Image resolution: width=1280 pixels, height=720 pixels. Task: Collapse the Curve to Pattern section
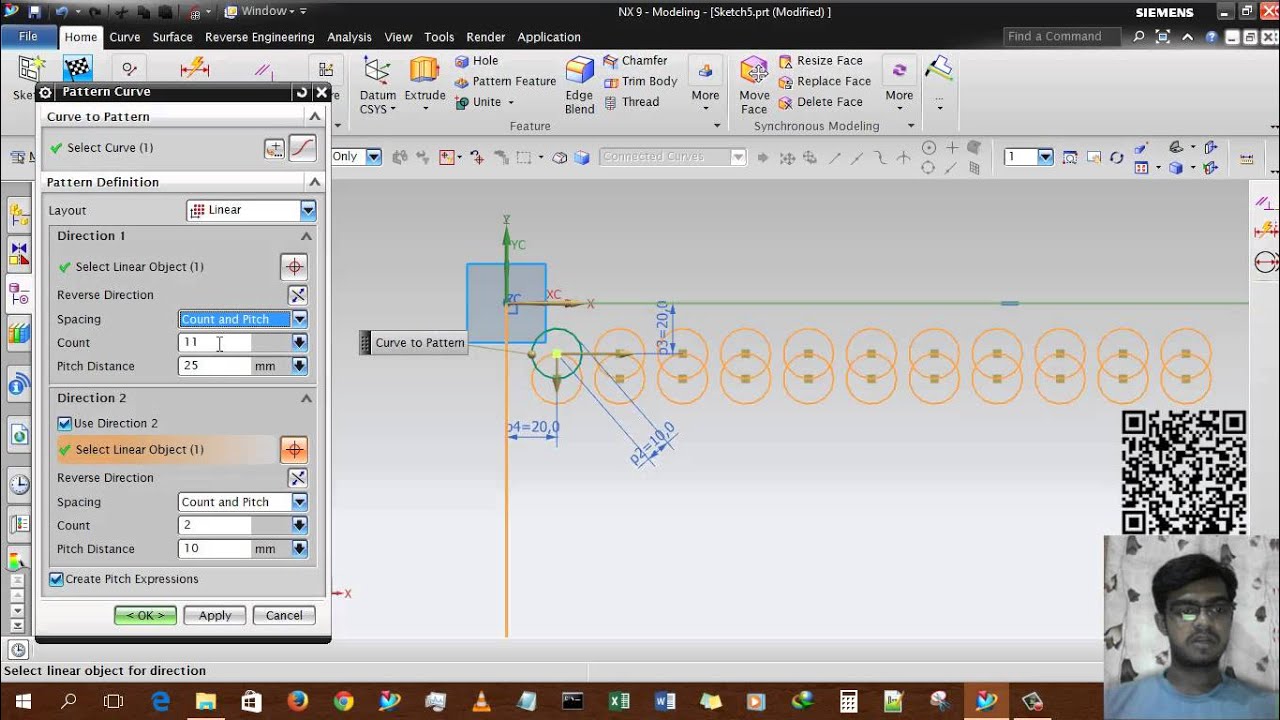(x=314, y=117)
